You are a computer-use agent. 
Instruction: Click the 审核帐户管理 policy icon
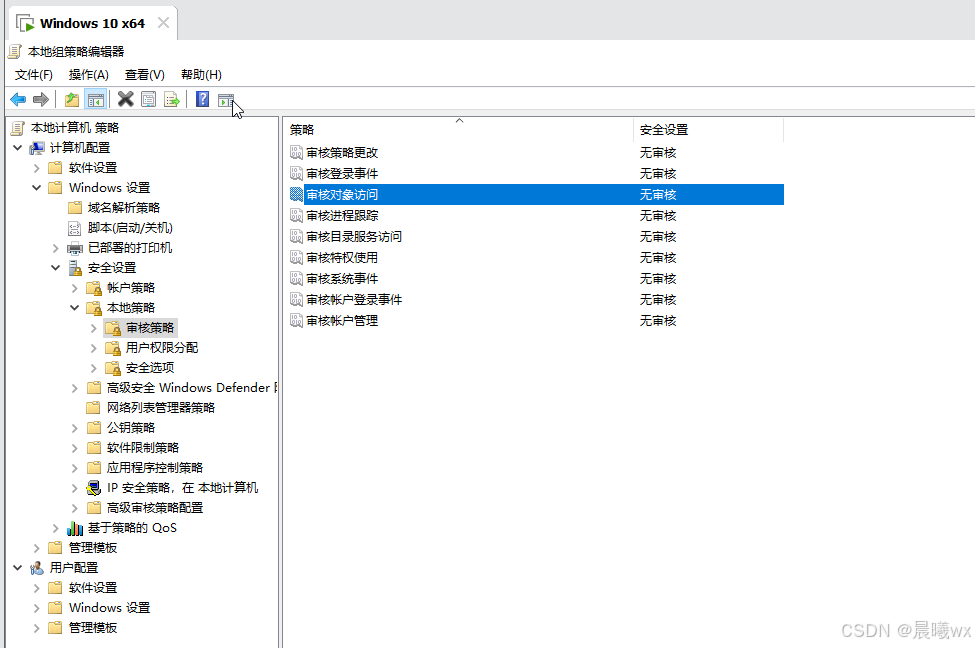tap(297, 321)
